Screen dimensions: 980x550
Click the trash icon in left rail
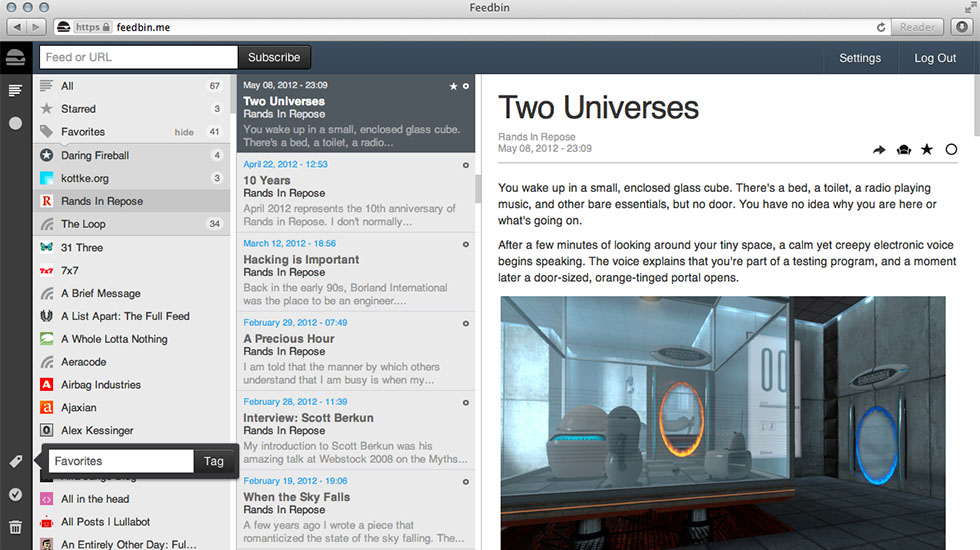[x=16, y=527]
